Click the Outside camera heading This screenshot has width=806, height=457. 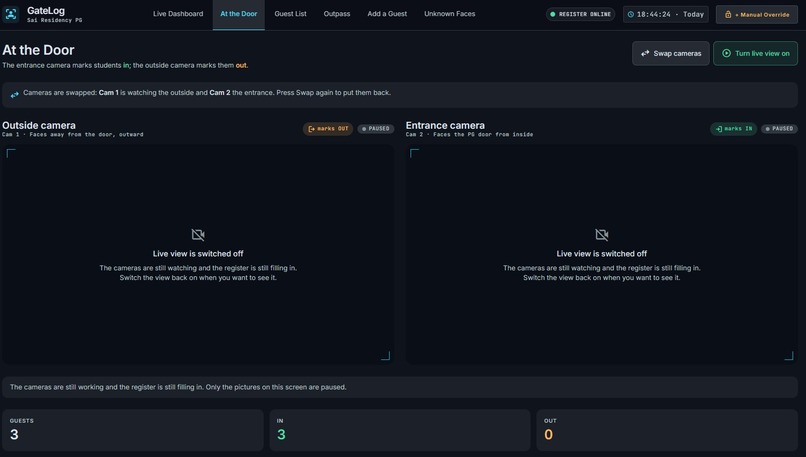[39, 125]
